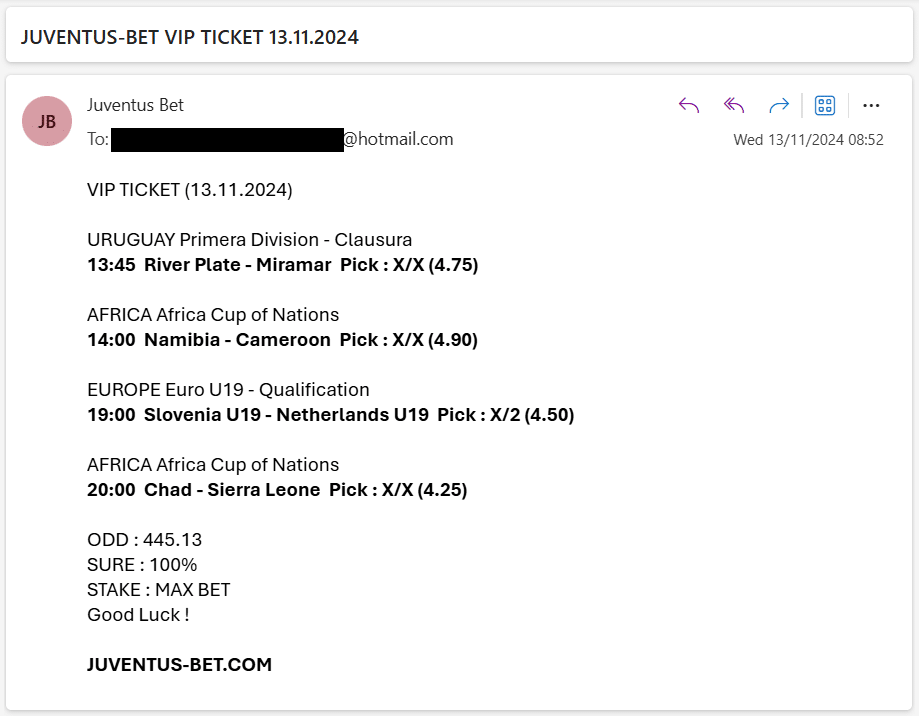Screen dimensions: 919x716
Task: Open the More actions ellipsis menu
Action: (x=871, y=105)
